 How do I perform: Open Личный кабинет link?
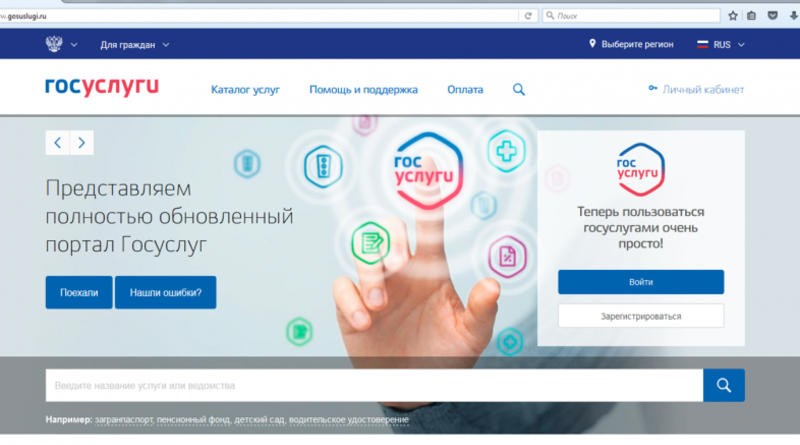[x=703, y=90]
